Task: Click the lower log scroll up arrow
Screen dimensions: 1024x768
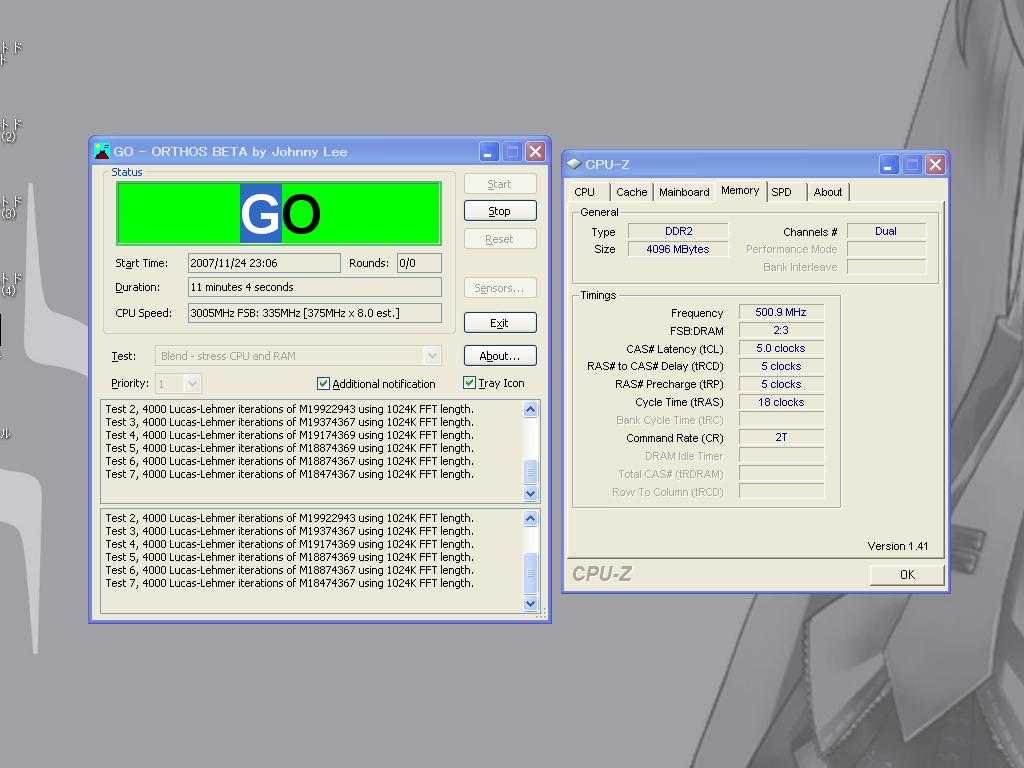Action: [x=530, y=519]
